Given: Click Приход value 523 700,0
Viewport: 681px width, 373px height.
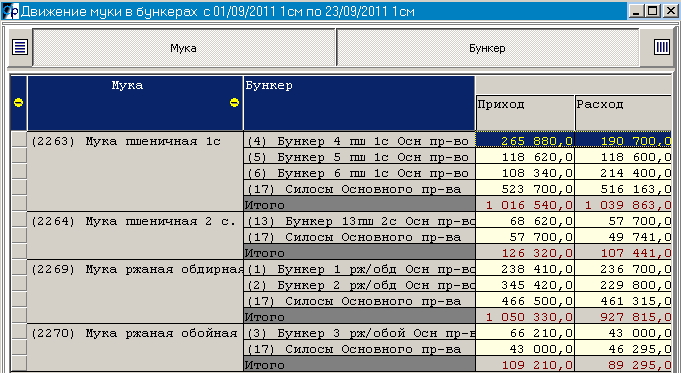Looking at the screenshot, I should coord(525,188).
